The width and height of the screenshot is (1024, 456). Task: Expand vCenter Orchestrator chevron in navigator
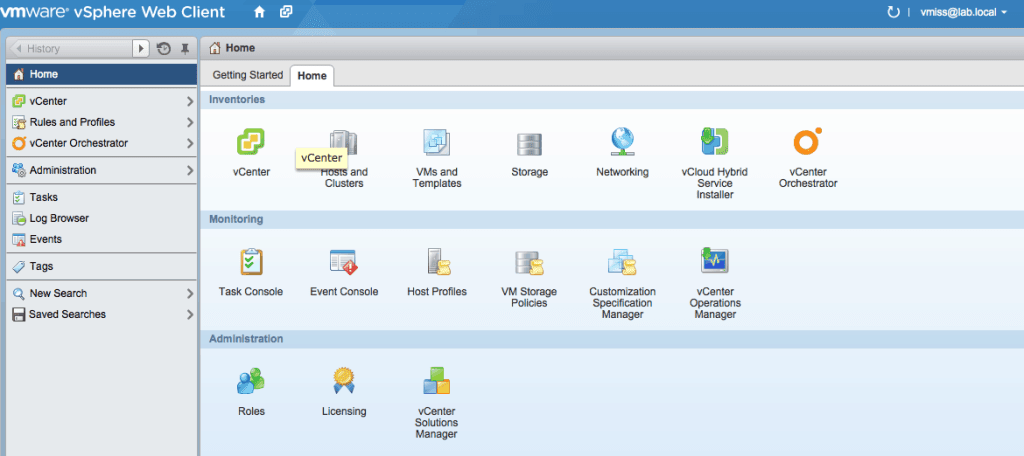(x=190, y=143)
